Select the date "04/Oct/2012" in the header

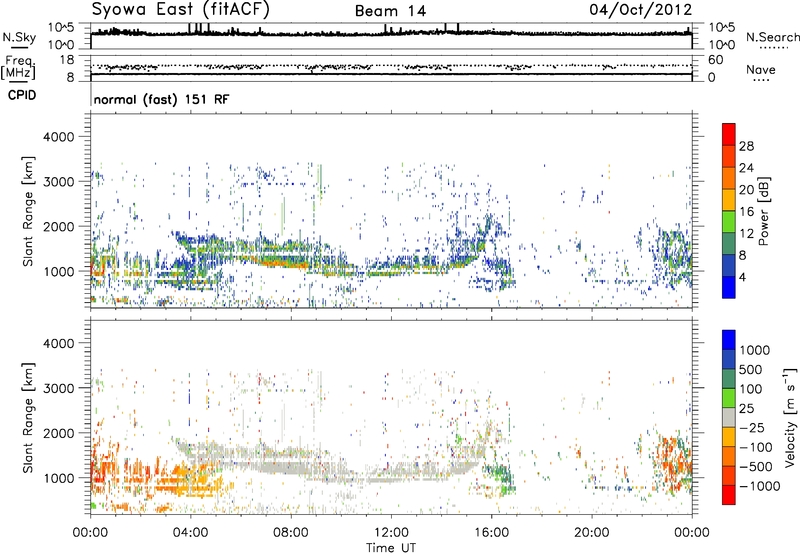(x=641, y=10)
